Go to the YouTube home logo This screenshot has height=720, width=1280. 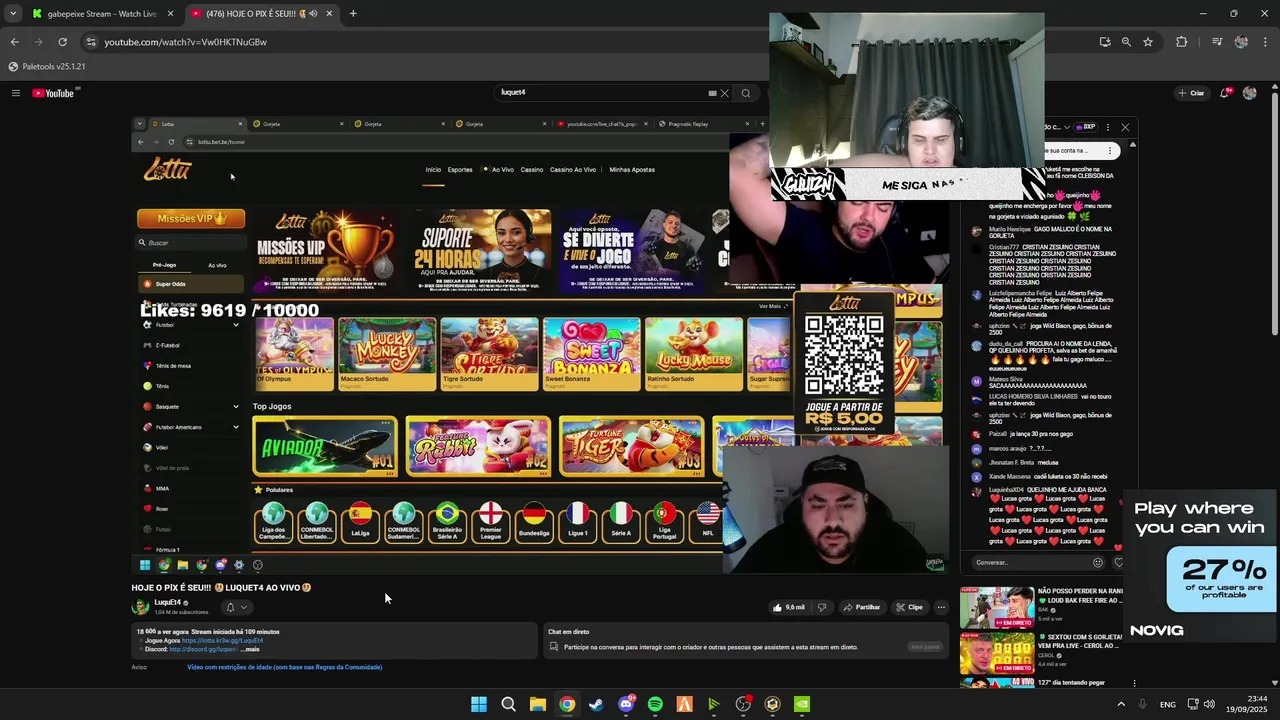(x=53, y=93)
